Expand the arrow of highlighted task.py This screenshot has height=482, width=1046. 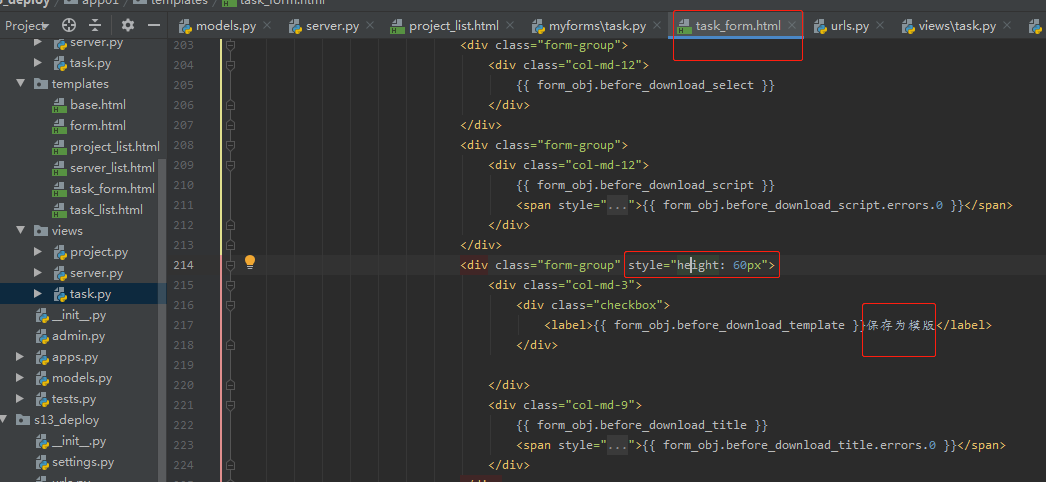click(x=38, y=293)
